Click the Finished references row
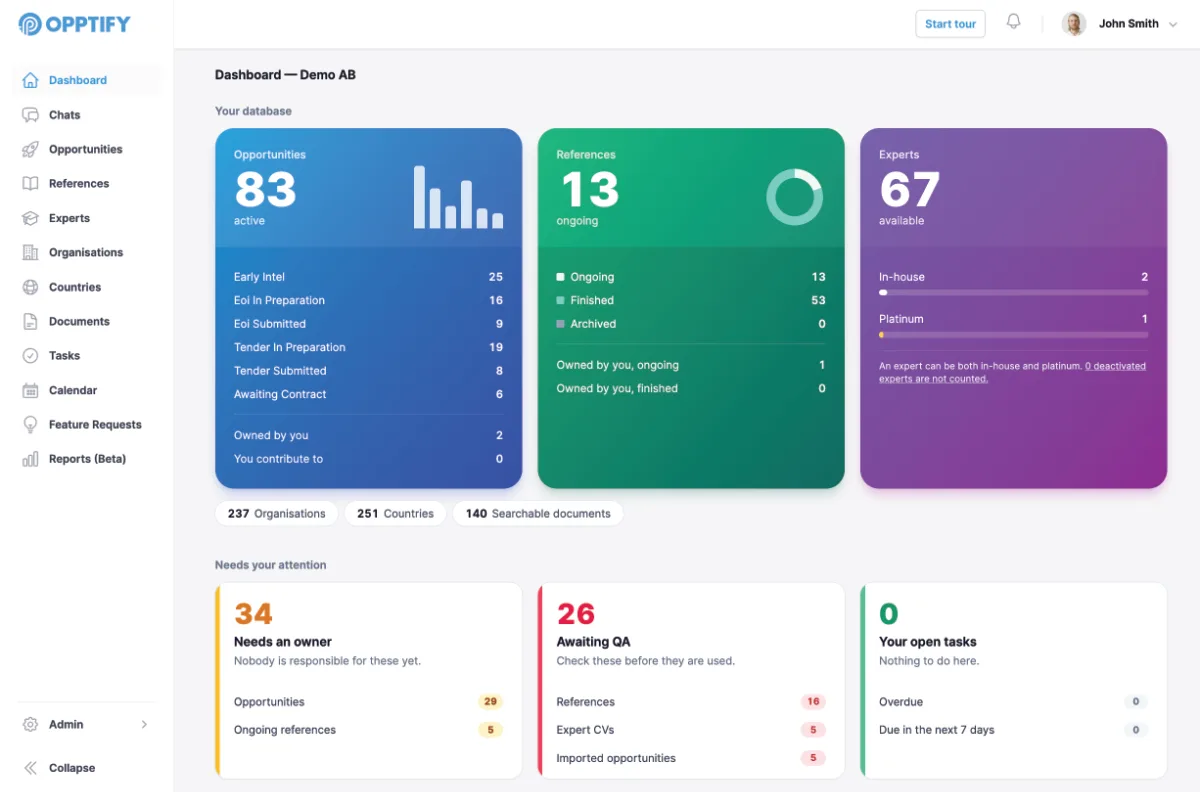The width and height of the screenshot is (1200, 792). (691, 300)
